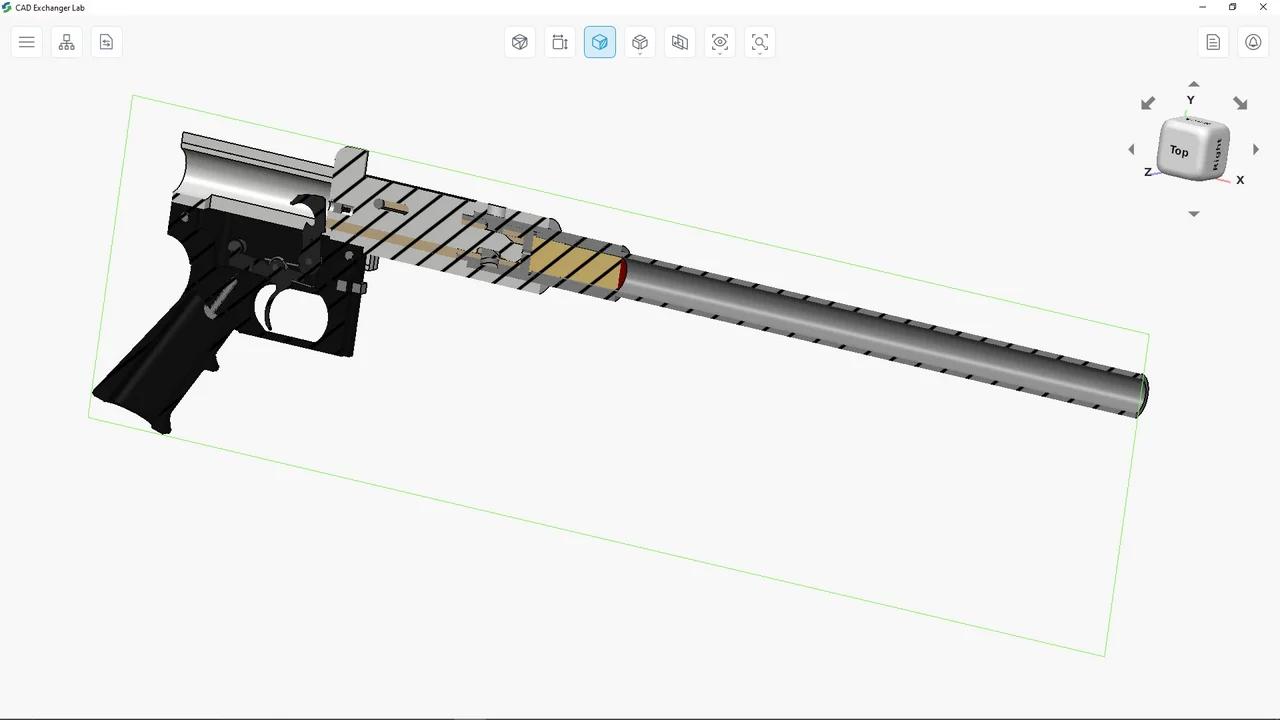Toggle the shaded display mode button
The width and height of the screenshot is (1280, 720).
pos(600,42)
